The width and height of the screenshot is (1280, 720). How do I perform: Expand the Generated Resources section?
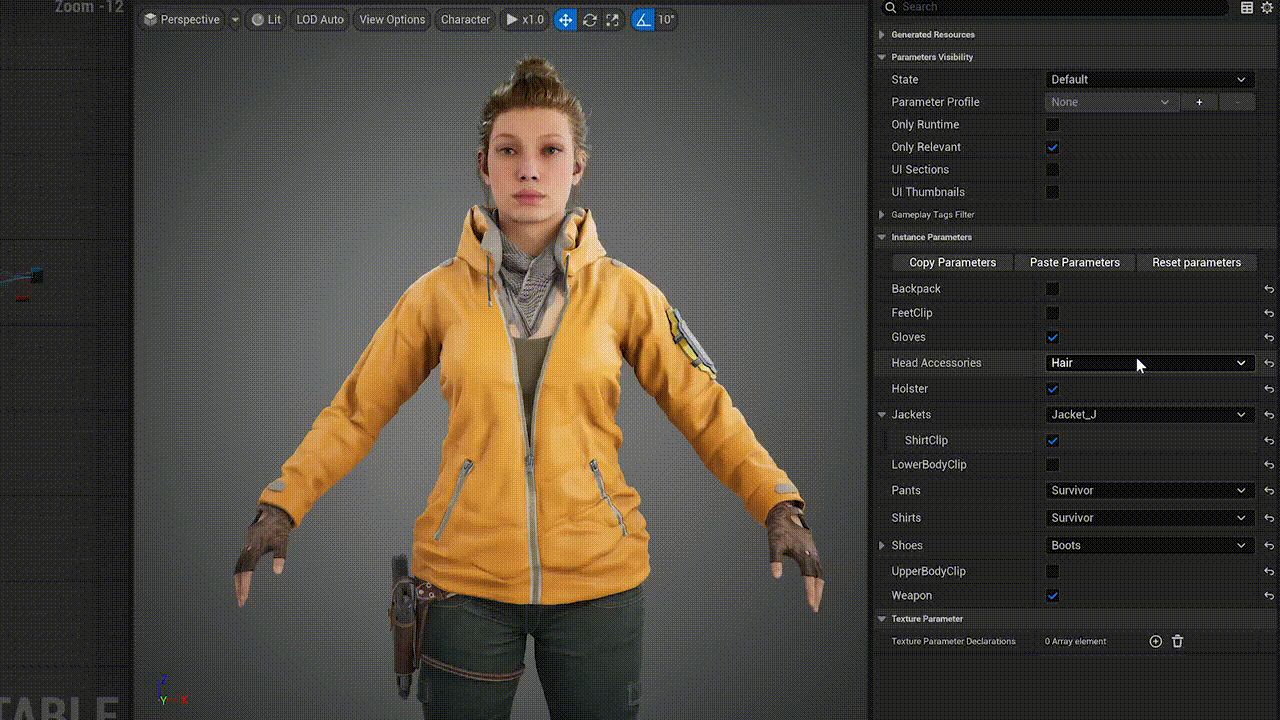click(x=882, y=34)
